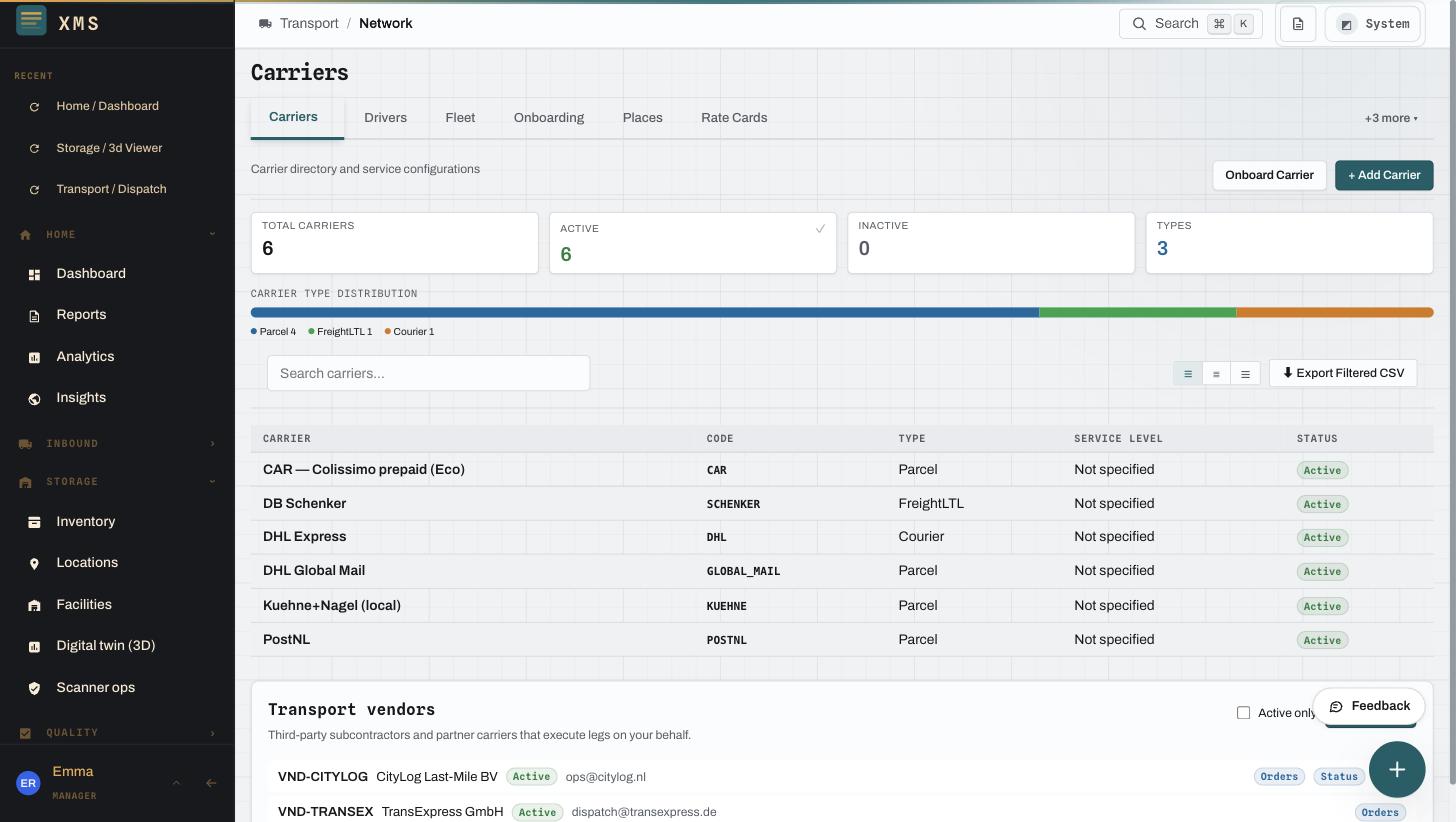Click the Inbound section truck icon
Screen dimensions: 1456x822
tap(25, 444)
